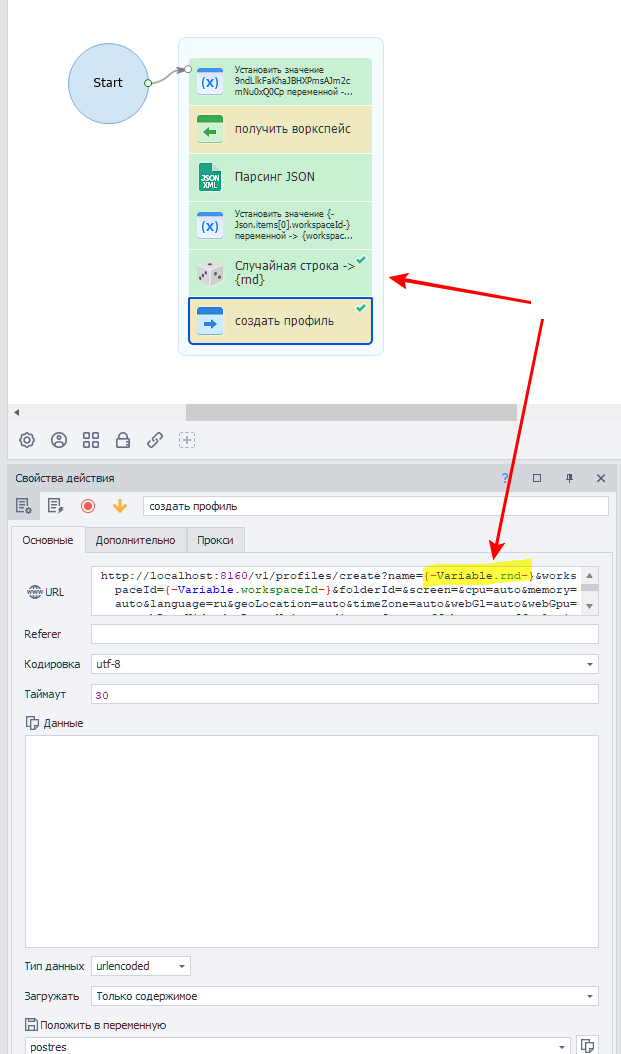Click the Start node circle
Viewport: 621px width, 1054px height.
click(108, 83)
